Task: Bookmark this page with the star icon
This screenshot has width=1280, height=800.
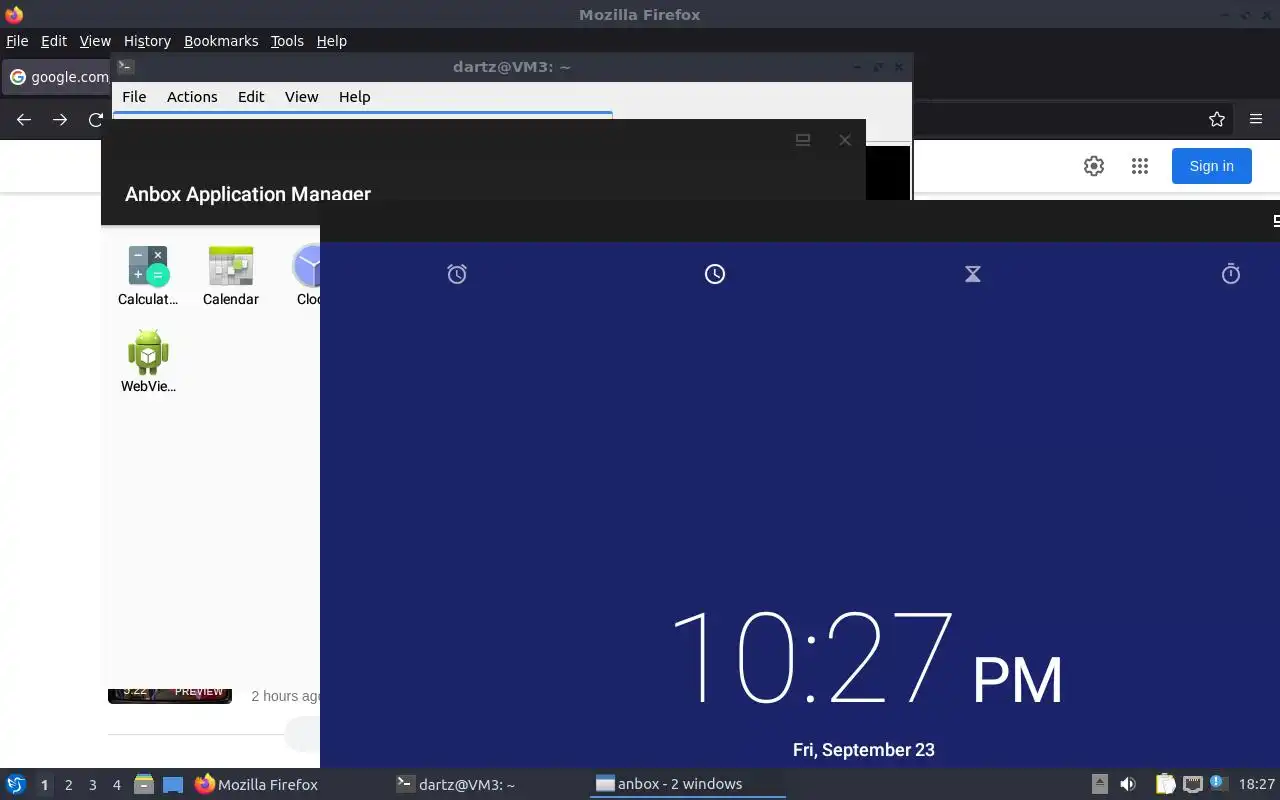Action: (1217, 119)
